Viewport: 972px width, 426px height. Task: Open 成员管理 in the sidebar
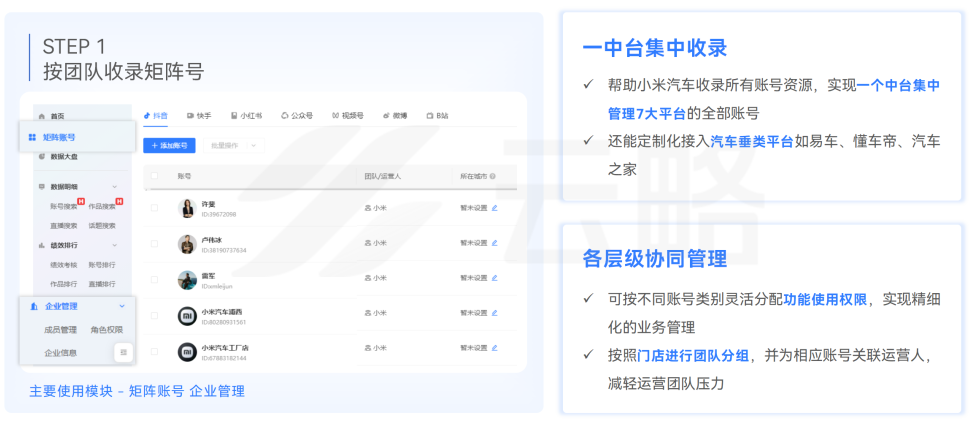click(x=61, y=329)
